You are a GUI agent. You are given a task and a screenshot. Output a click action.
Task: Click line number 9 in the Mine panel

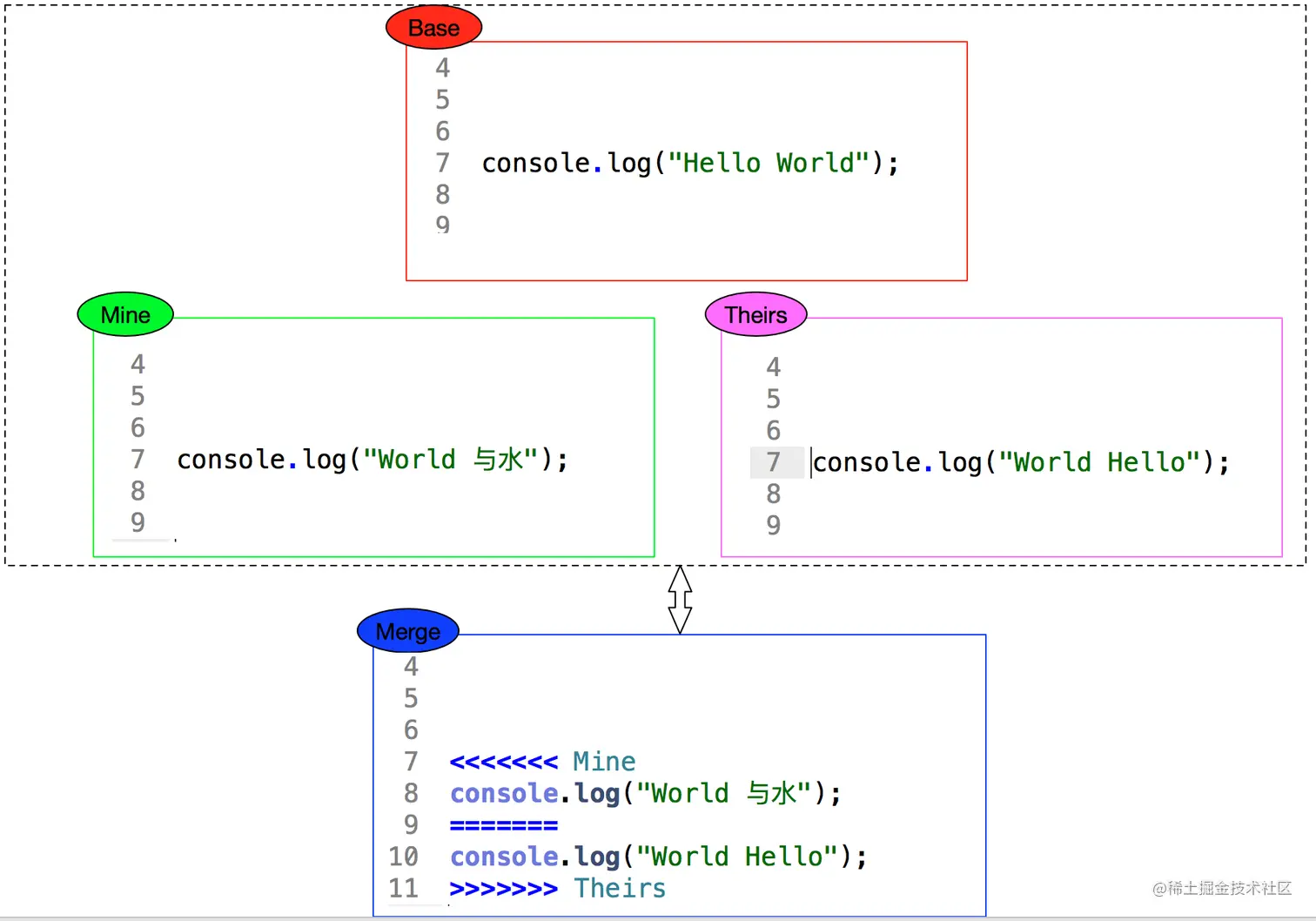(x=138, y=522)
